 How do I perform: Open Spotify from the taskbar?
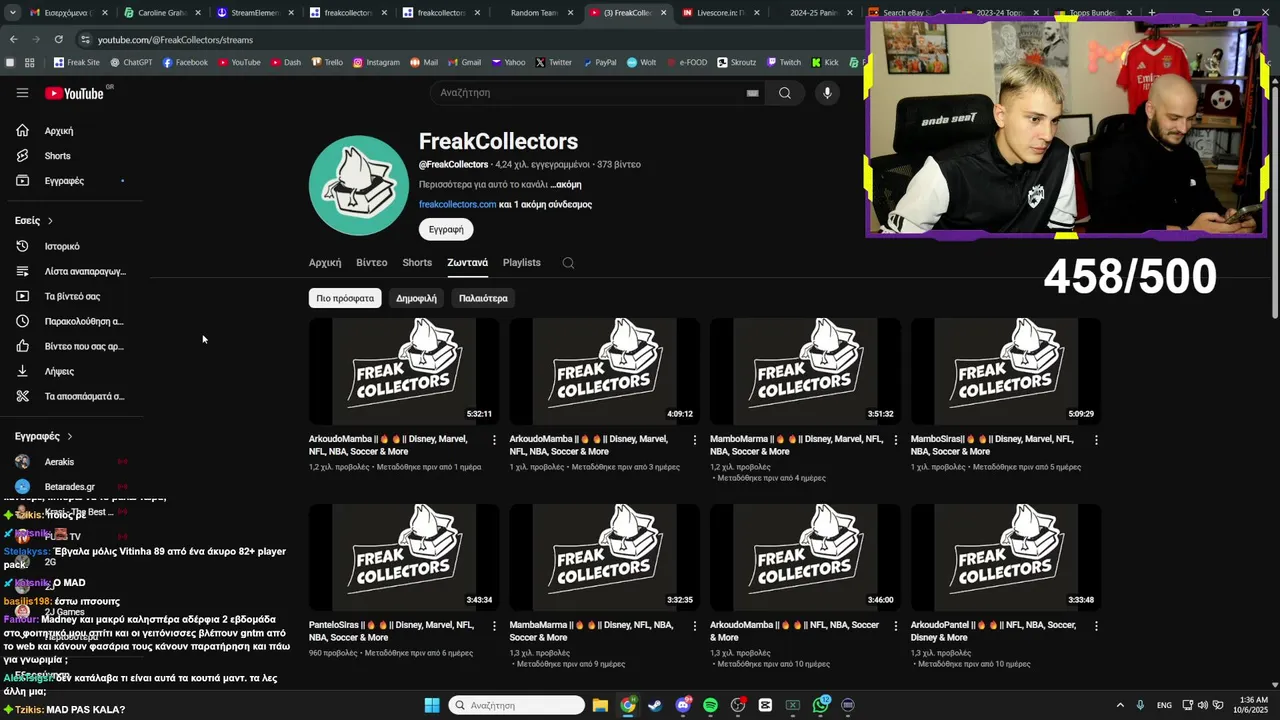[x=710, y=705]
